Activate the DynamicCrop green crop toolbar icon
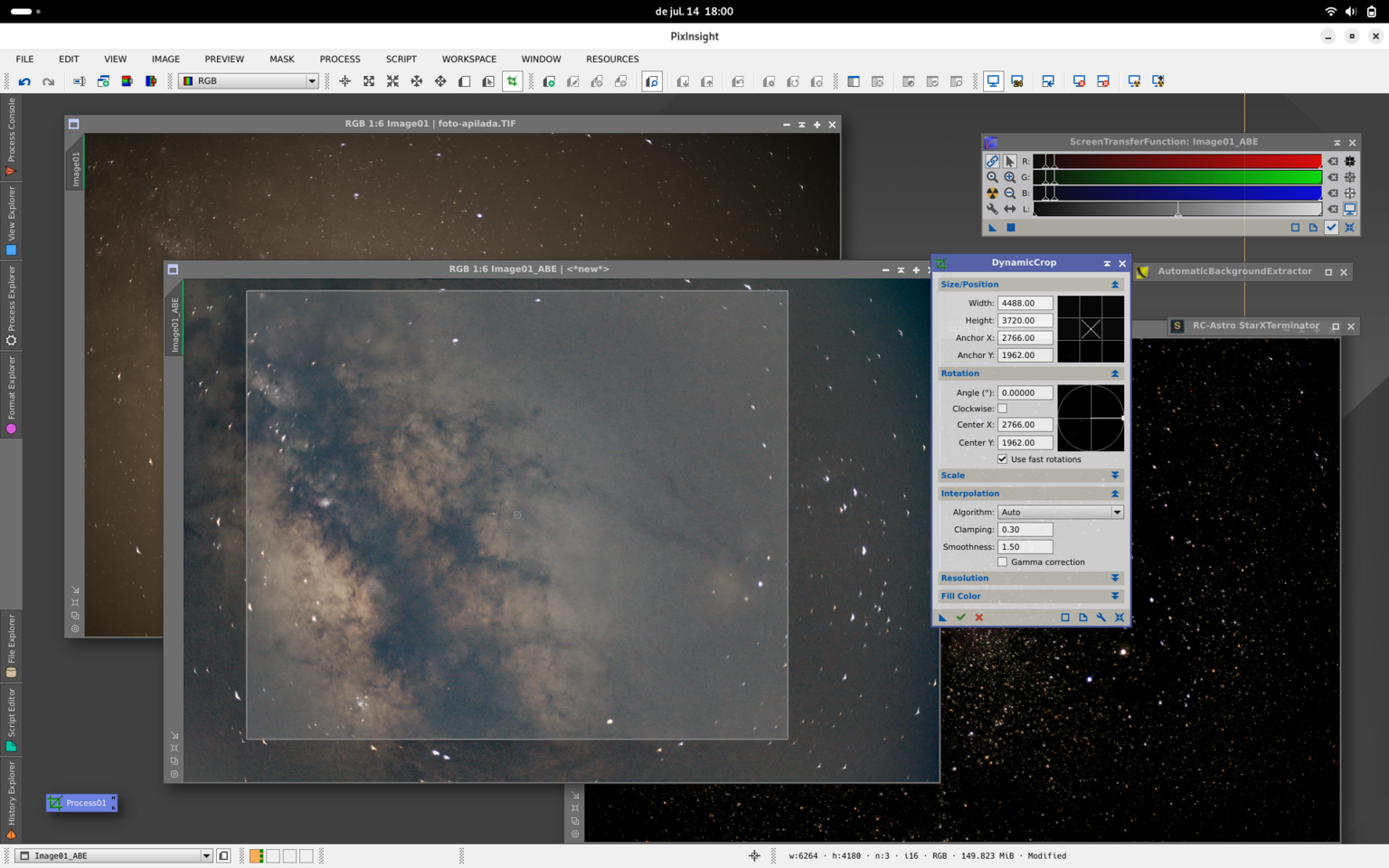 pyautogui.click(x=513, y=81)
